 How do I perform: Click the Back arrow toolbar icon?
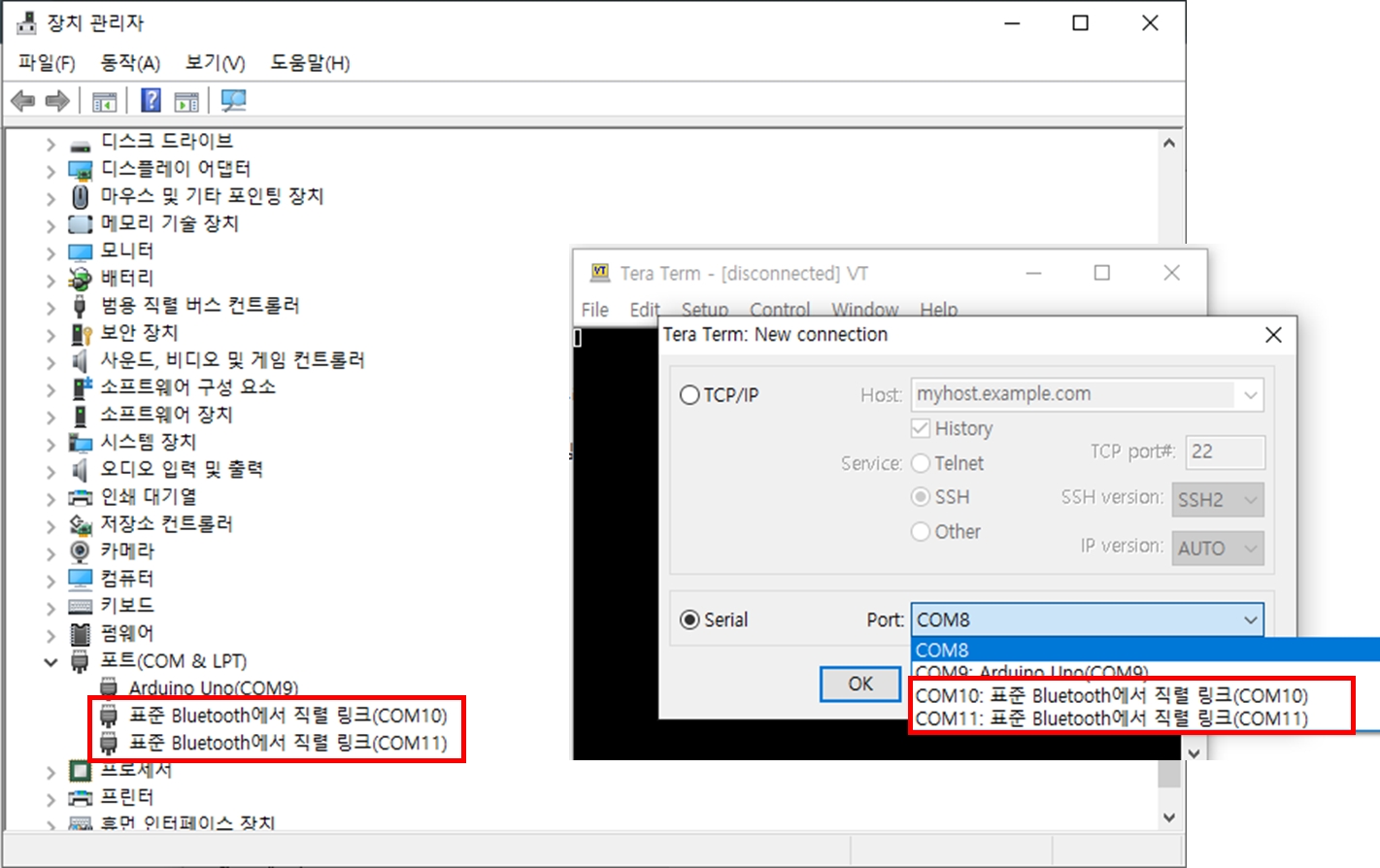tap(23, 101)
